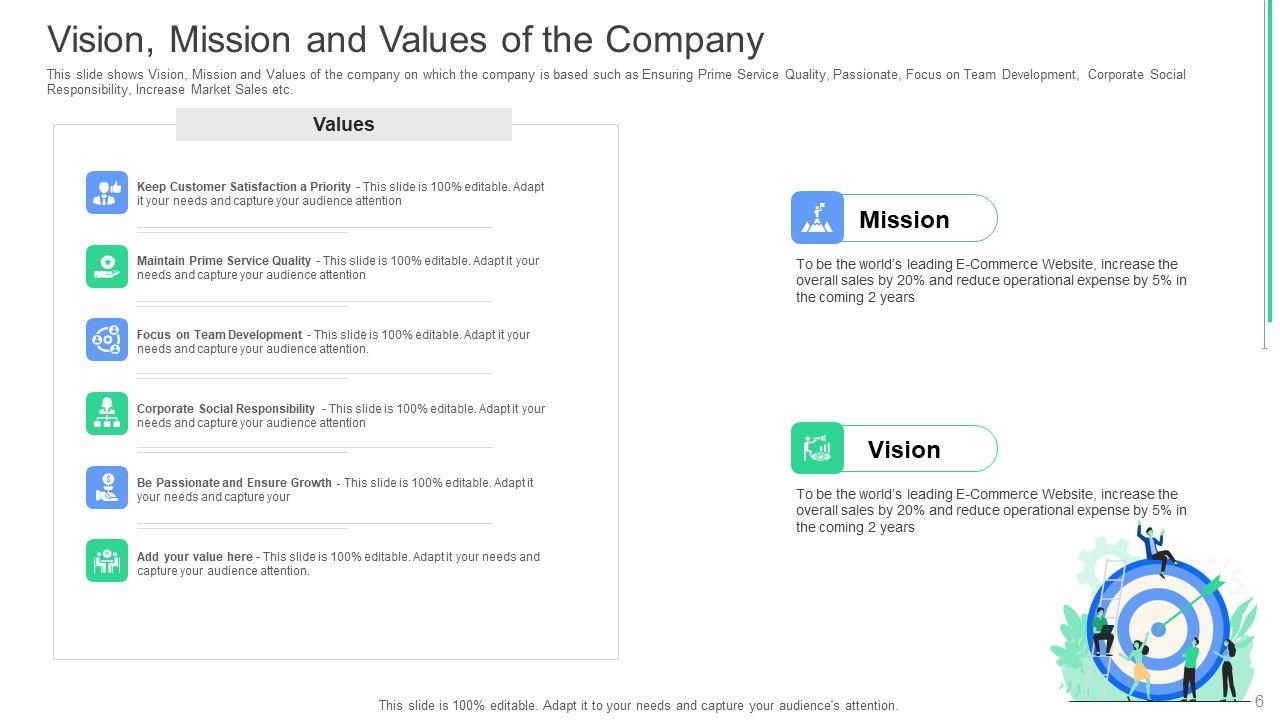Screen dimensions: 1280x720
Task: Select the Values header box
Action: (343, 125)
